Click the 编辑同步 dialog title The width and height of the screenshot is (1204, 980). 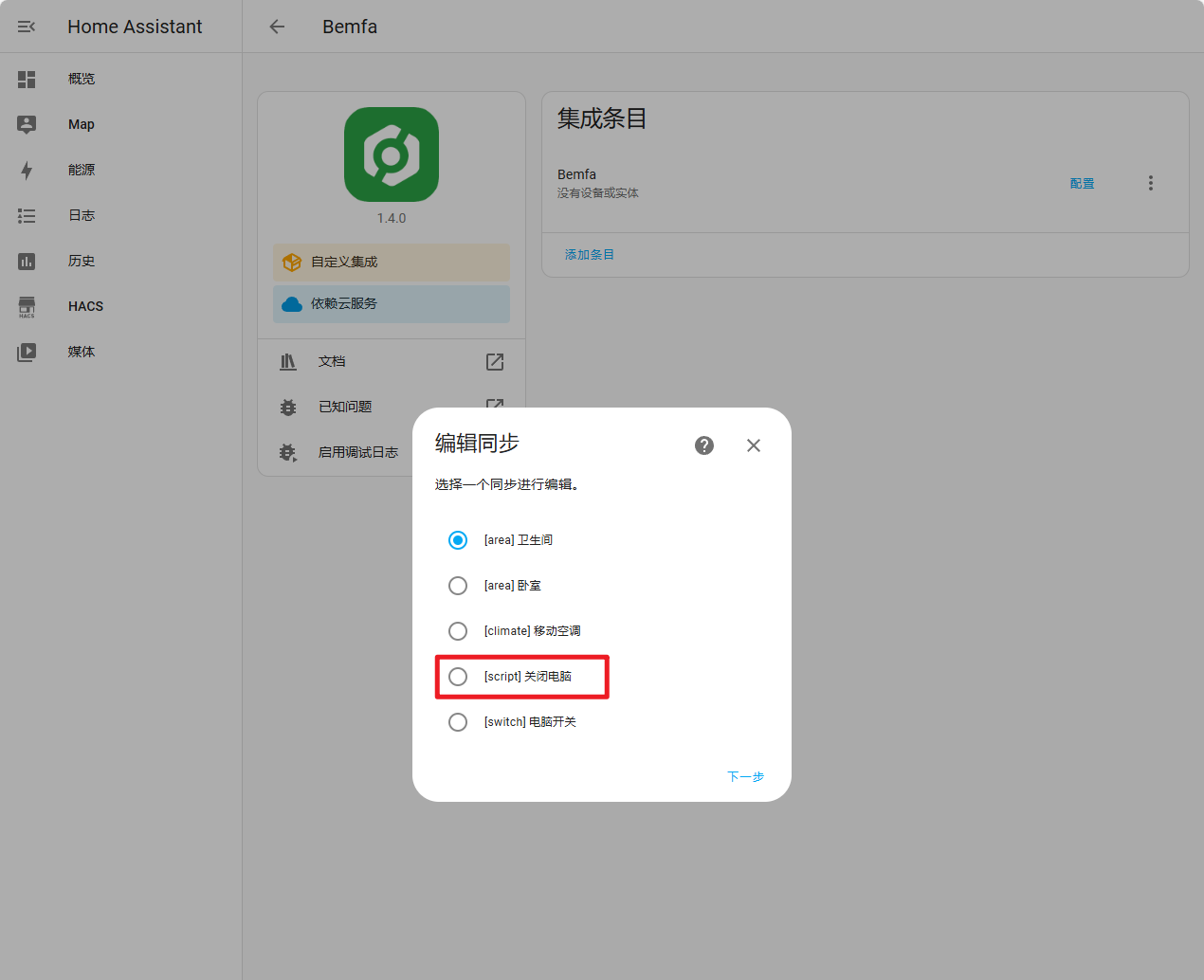pyautogui.click(x=477, y=443)
